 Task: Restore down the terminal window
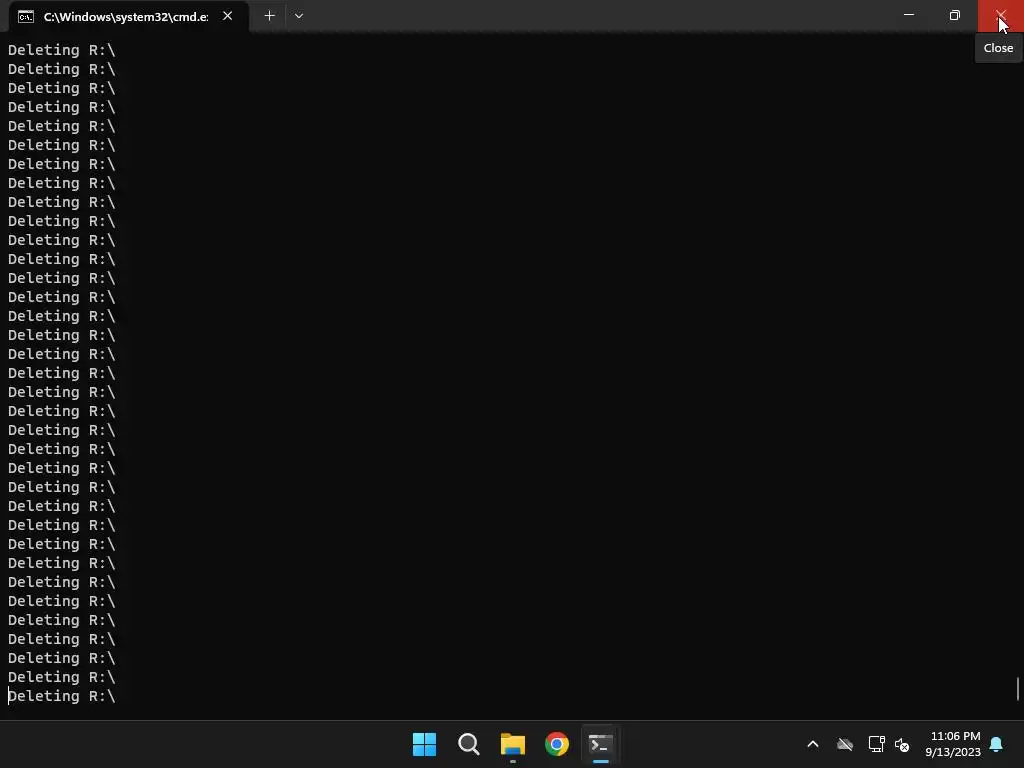pos(954,14)
